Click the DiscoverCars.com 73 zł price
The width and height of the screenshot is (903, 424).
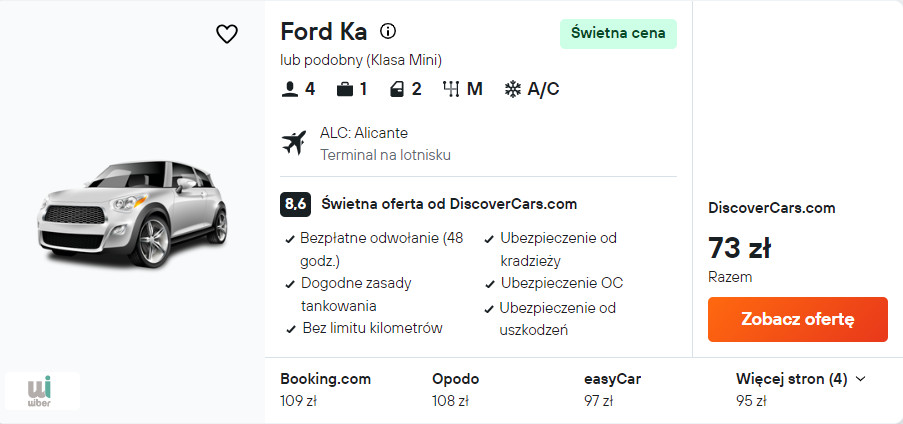(x=739, y=247)
